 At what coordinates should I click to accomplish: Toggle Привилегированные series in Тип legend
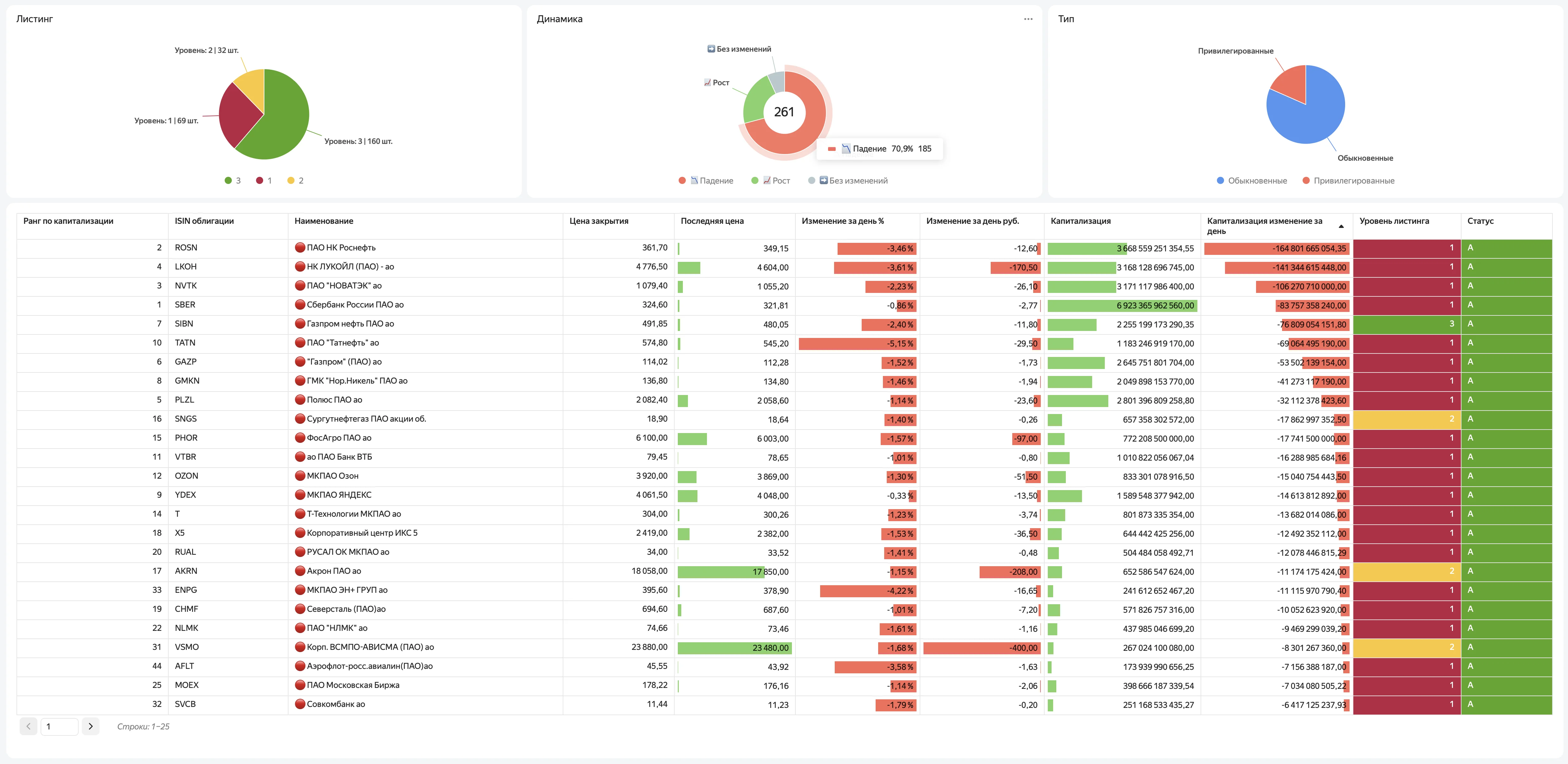pos(1348,181)
